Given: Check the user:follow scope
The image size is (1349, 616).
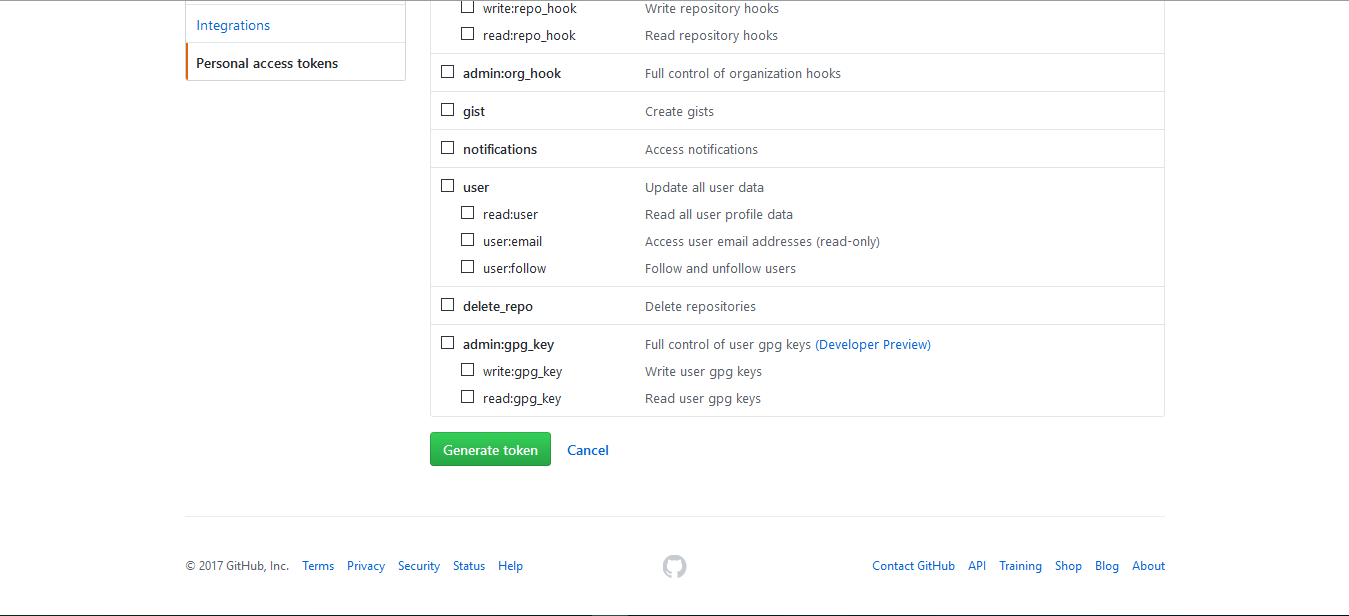Looking at the screenshot, I should coord(467,266).
